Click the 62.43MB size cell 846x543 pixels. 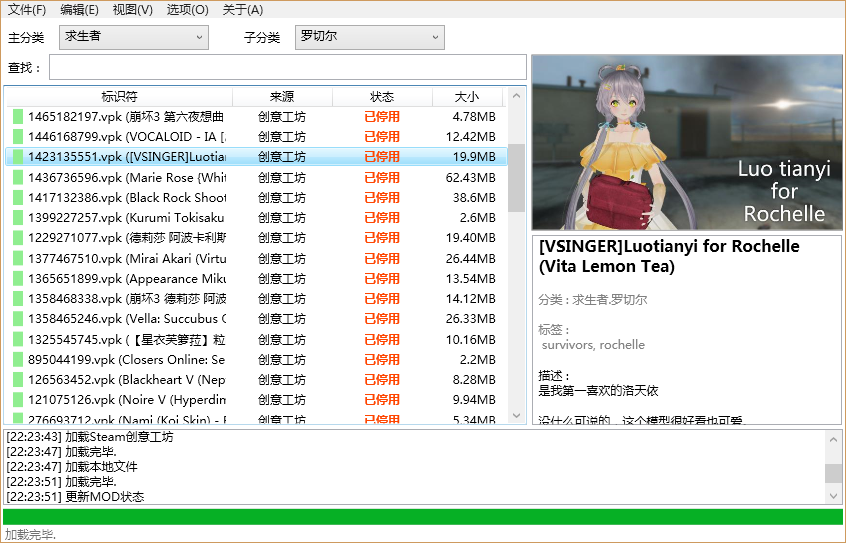(x=470, y=177)
